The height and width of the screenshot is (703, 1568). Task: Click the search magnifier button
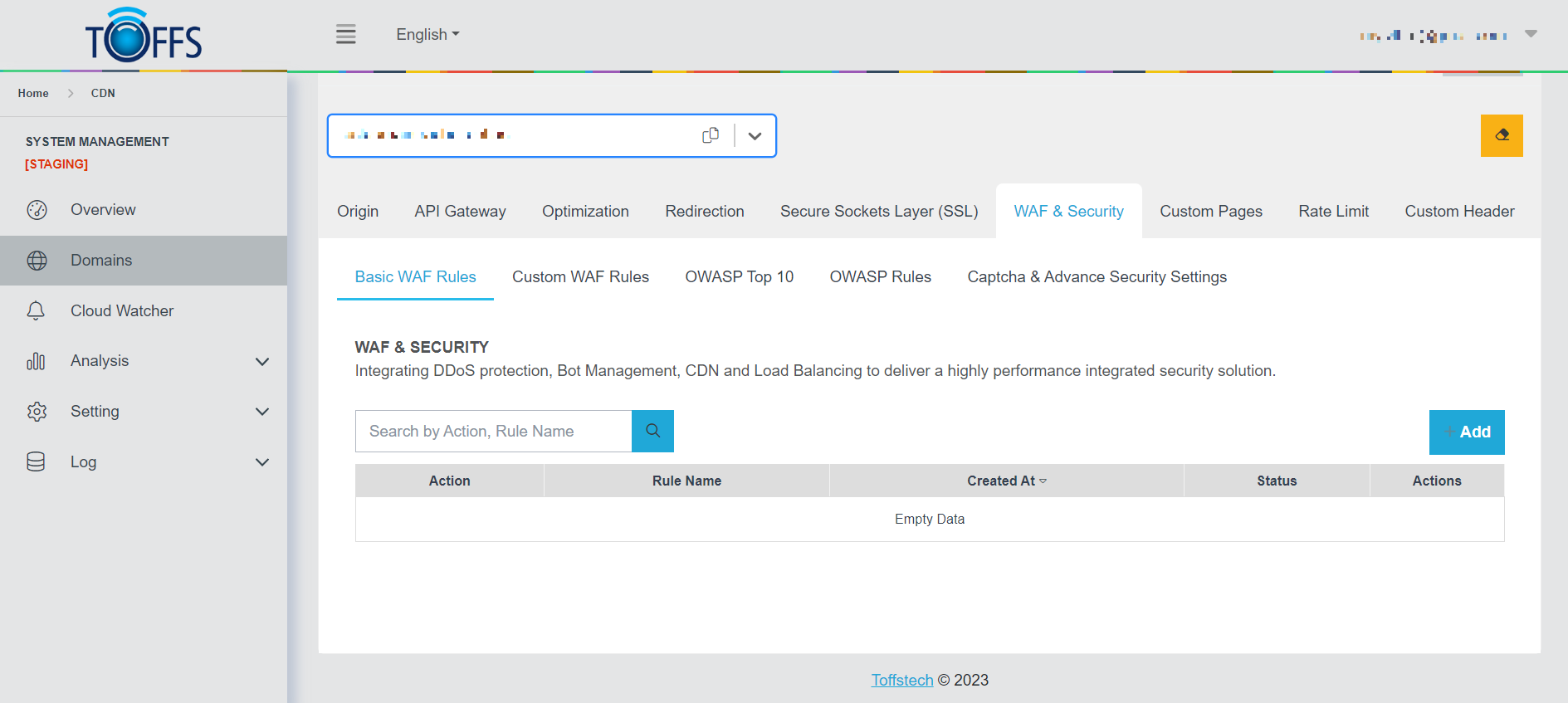click(652, 431)
